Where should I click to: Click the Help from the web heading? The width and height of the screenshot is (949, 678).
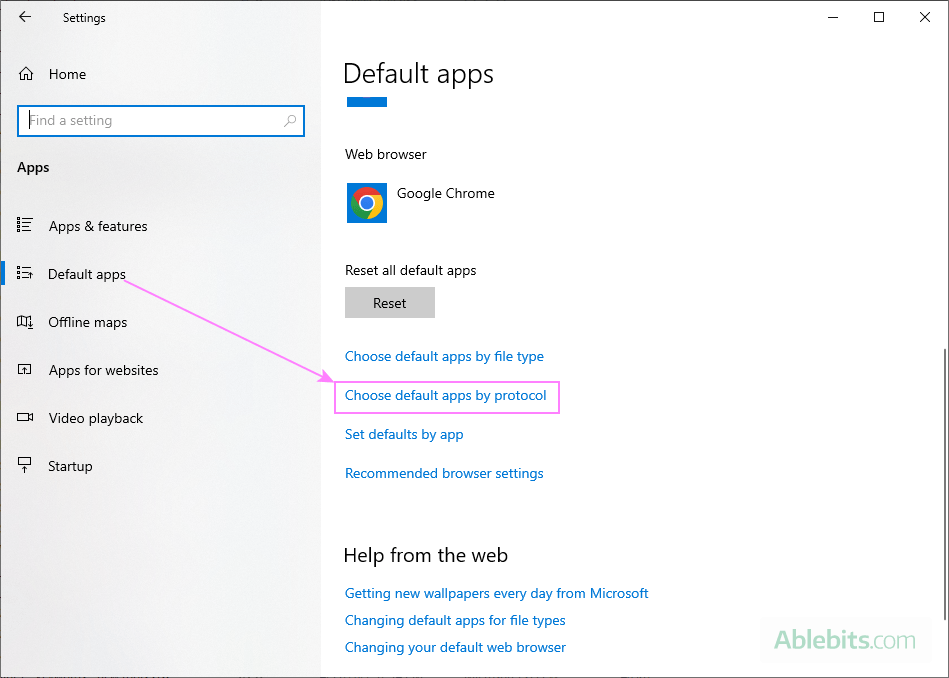(x=425, y=555)
